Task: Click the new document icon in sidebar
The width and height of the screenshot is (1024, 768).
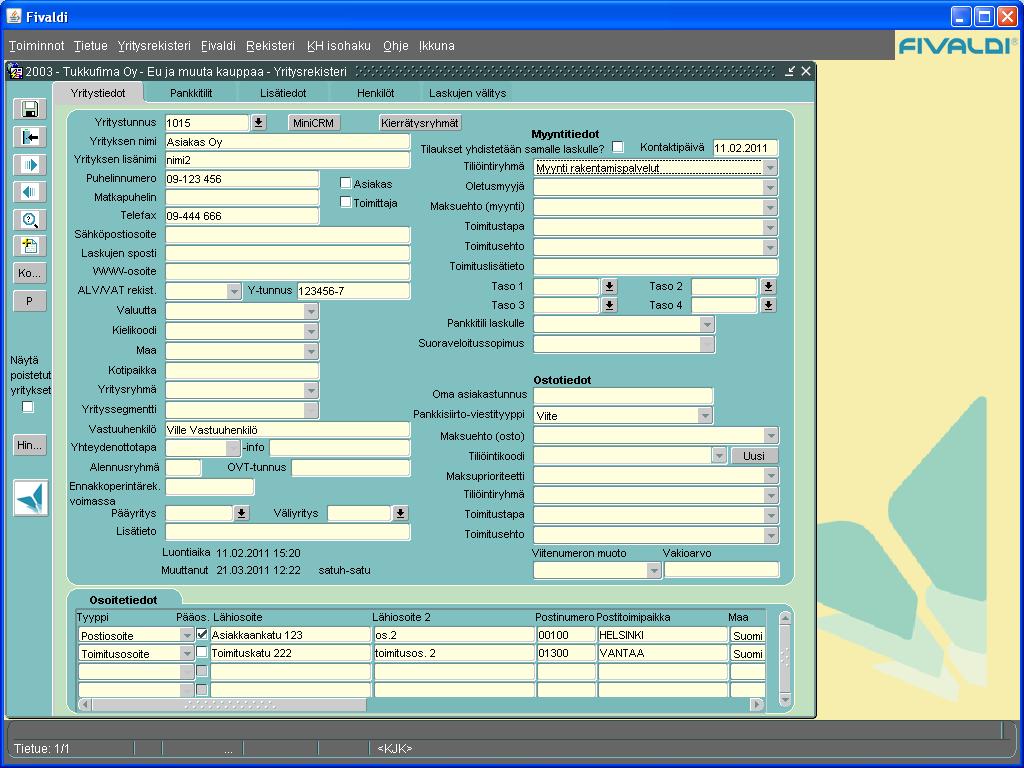Action: coord(30,246)
